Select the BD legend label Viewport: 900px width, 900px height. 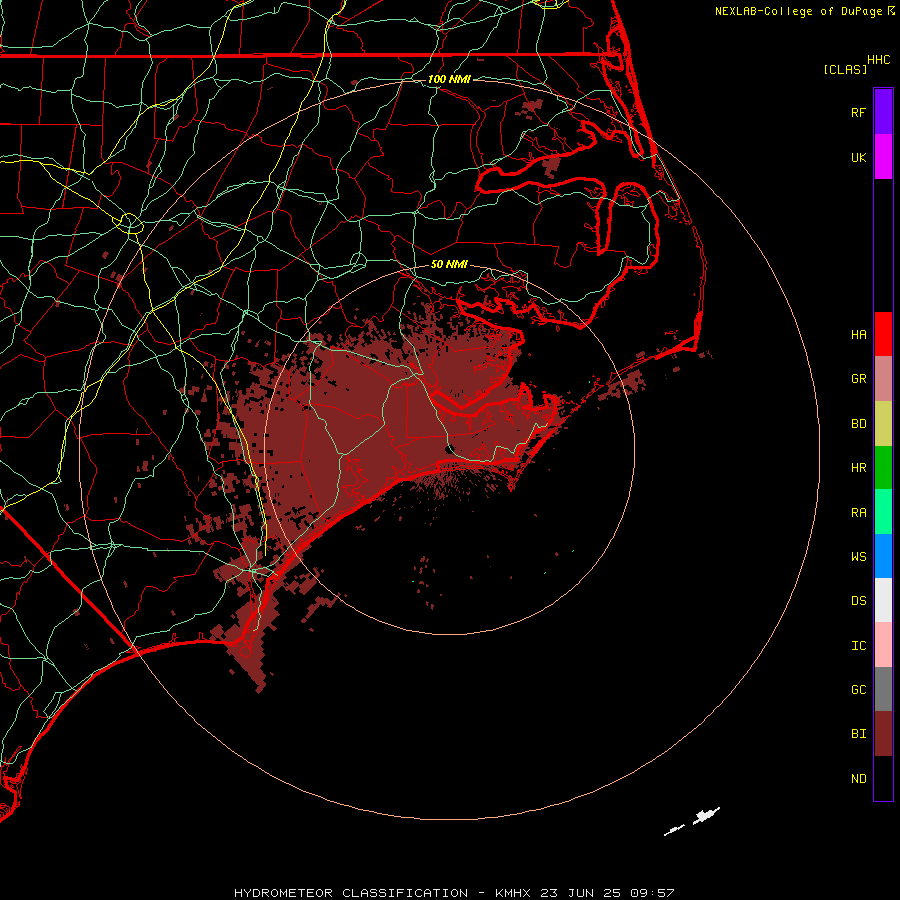858,424
